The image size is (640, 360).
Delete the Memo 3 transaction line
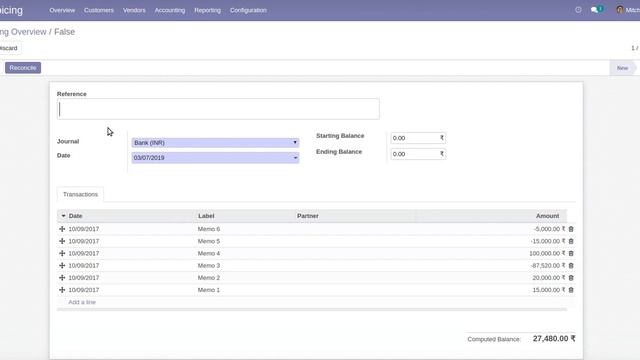(x=571, y=266)
